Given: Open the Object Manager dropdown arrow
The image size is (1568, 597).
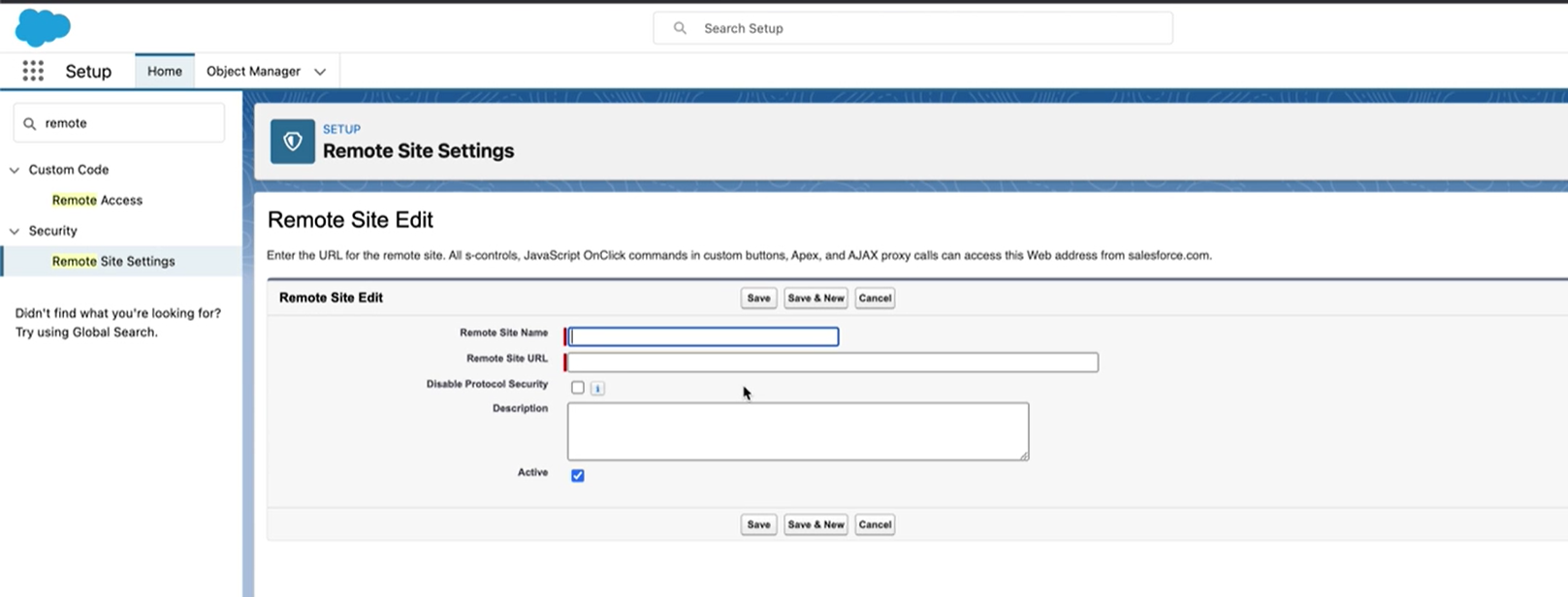Looking at the screenshot, I should 320,72.
